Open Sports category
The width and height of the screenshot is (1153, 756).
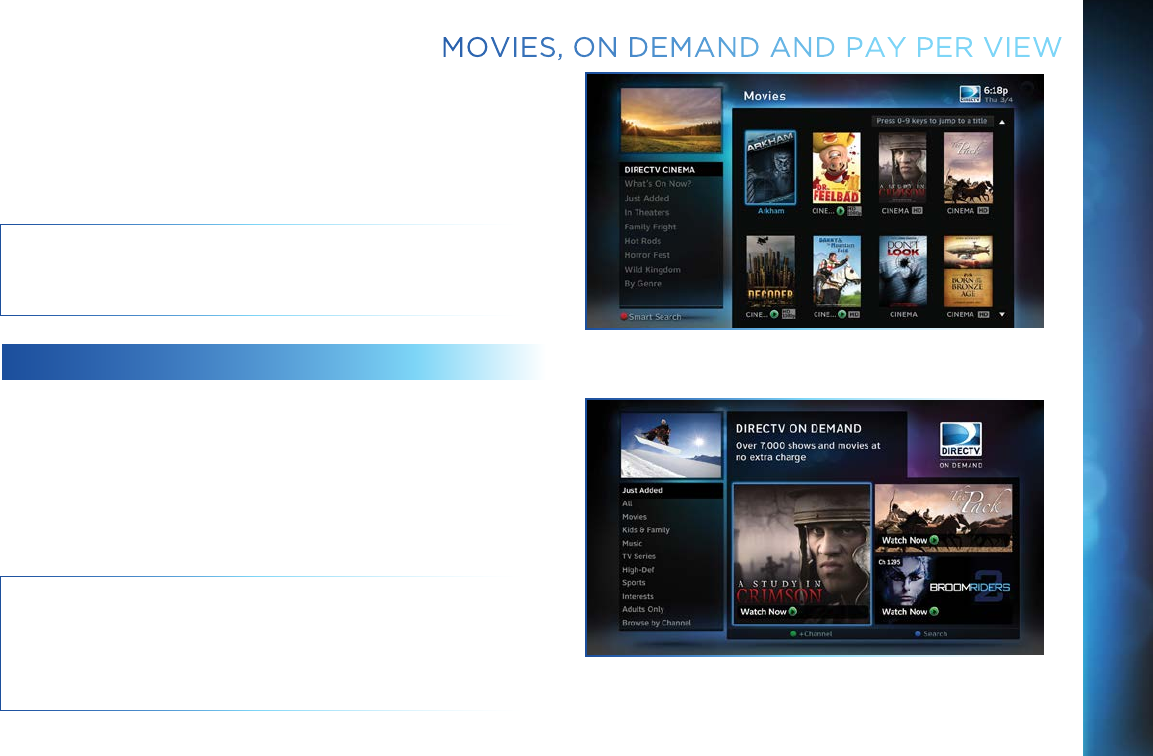(634, 583)
